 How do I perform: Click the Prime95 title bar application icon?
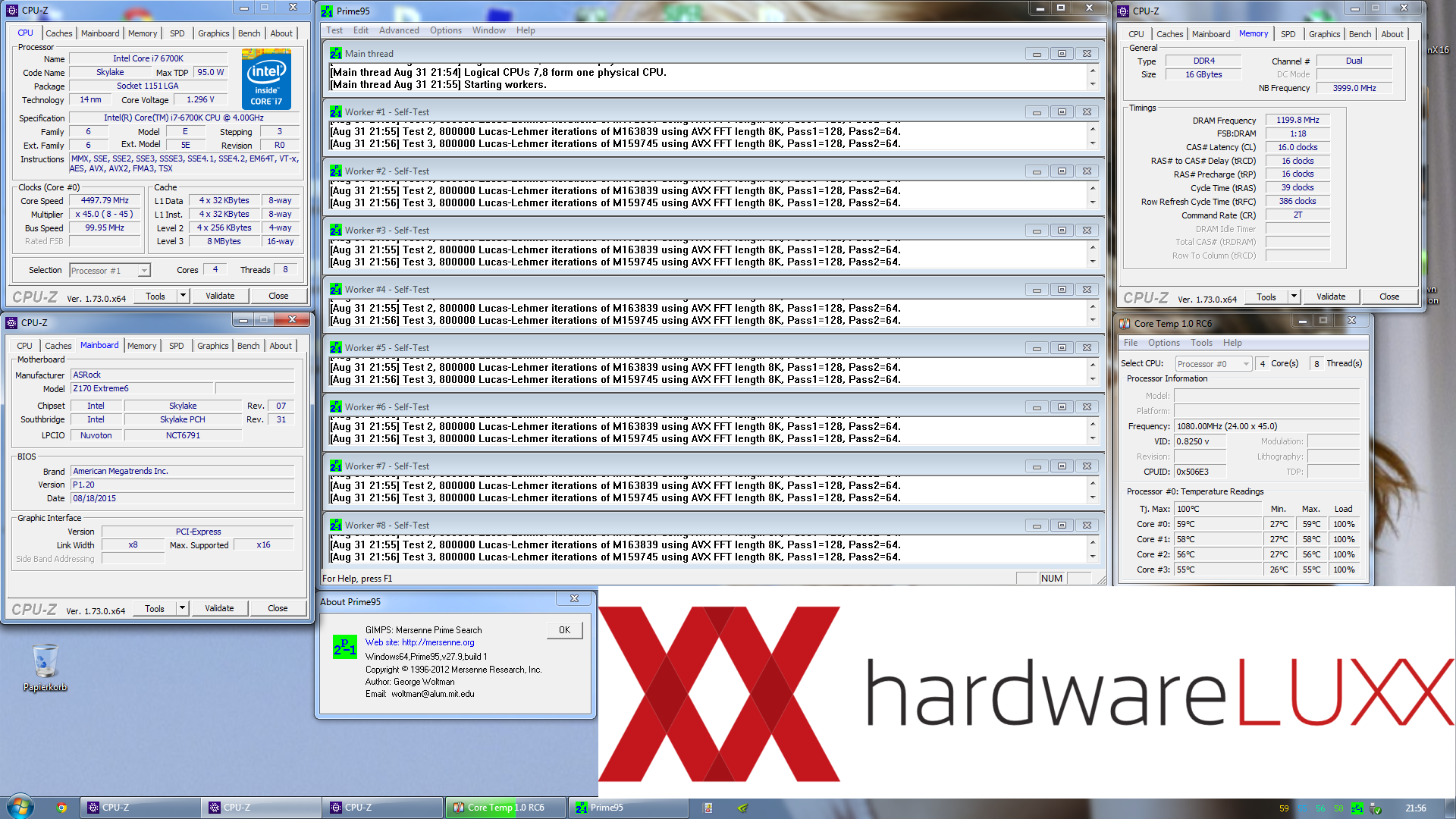pos(327,11)
